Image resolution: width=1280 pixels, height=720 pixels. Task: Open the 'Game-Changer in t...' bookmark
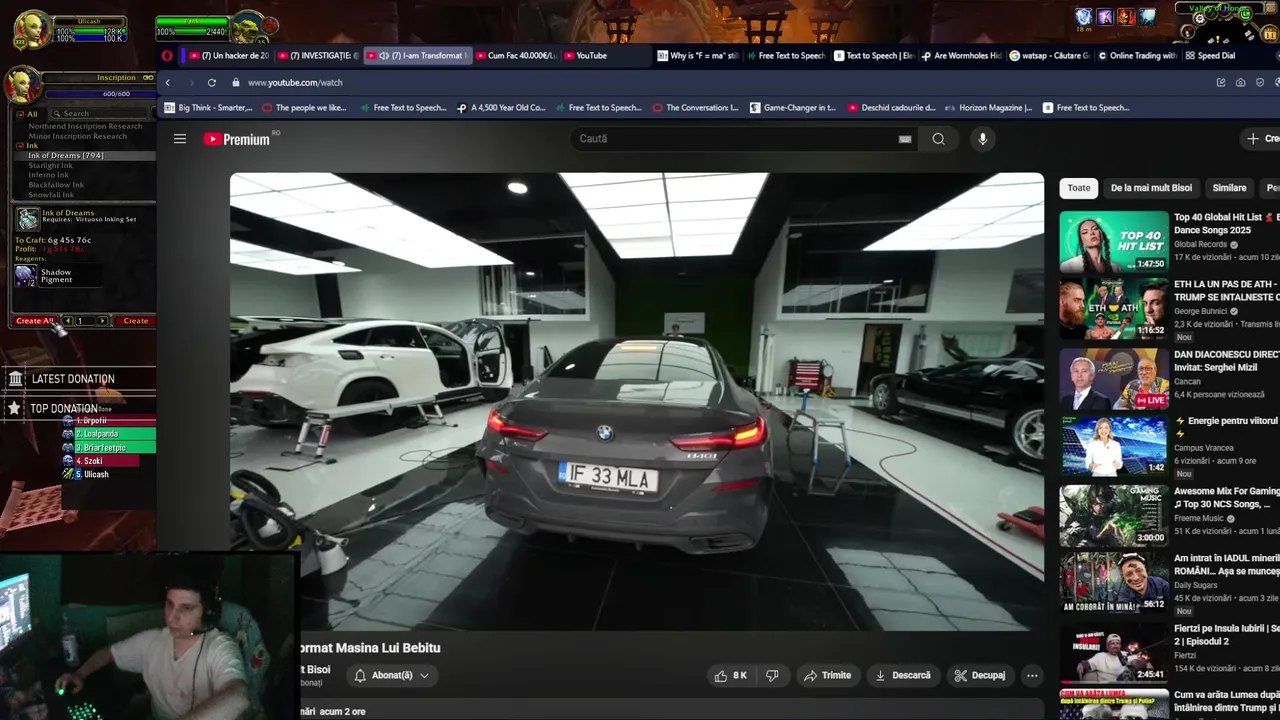click(792, 108)
